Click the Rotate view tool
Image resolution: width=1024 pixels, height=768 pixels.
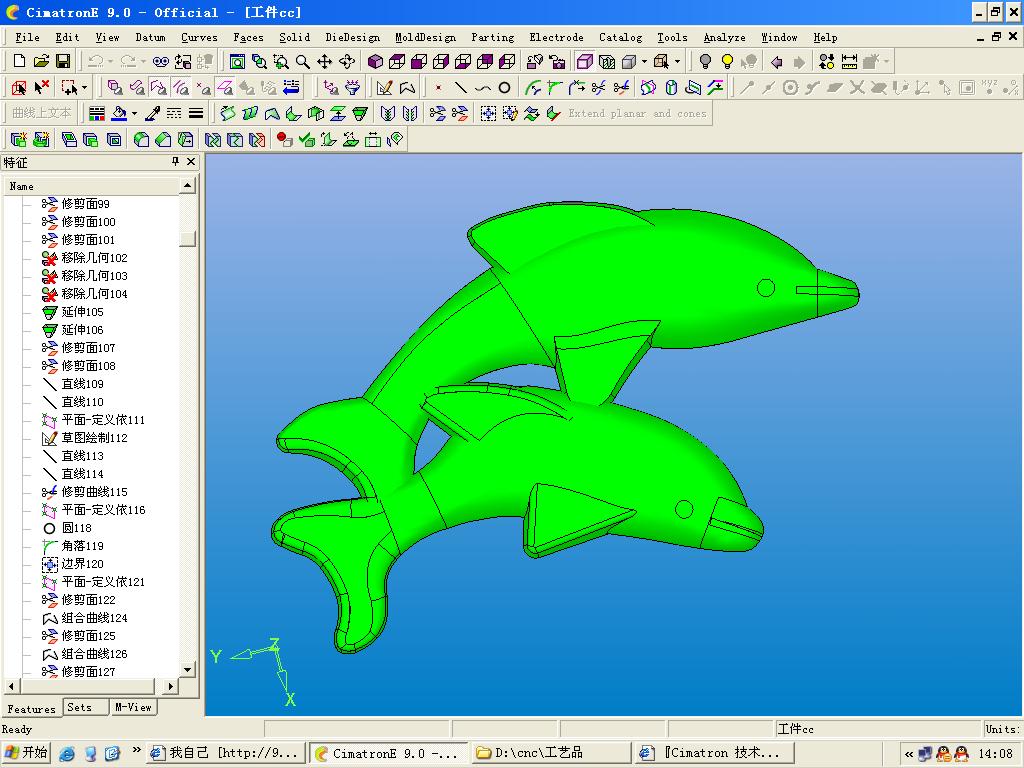click(347, 61)
